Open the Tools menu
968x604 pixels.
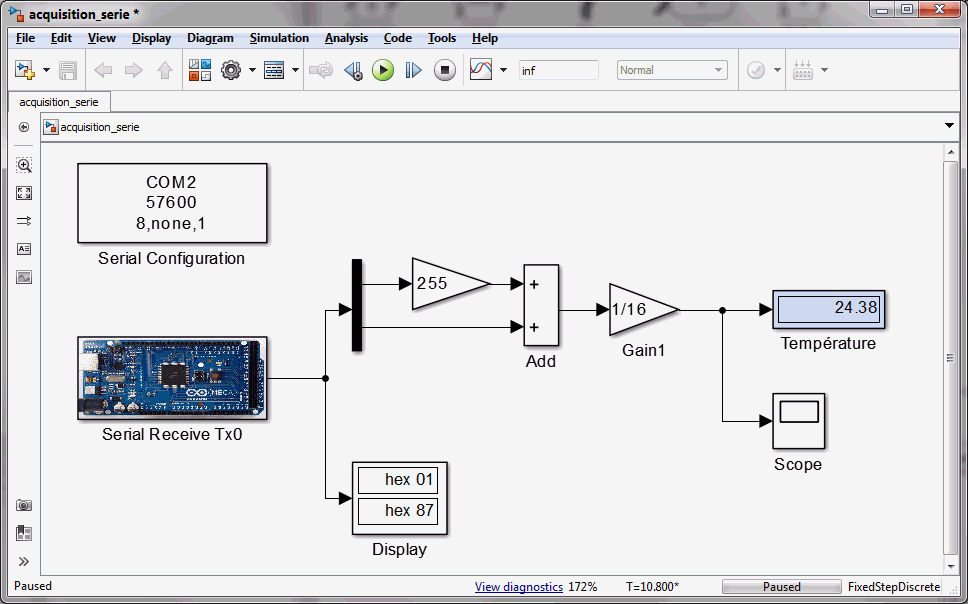coord(442,38)
